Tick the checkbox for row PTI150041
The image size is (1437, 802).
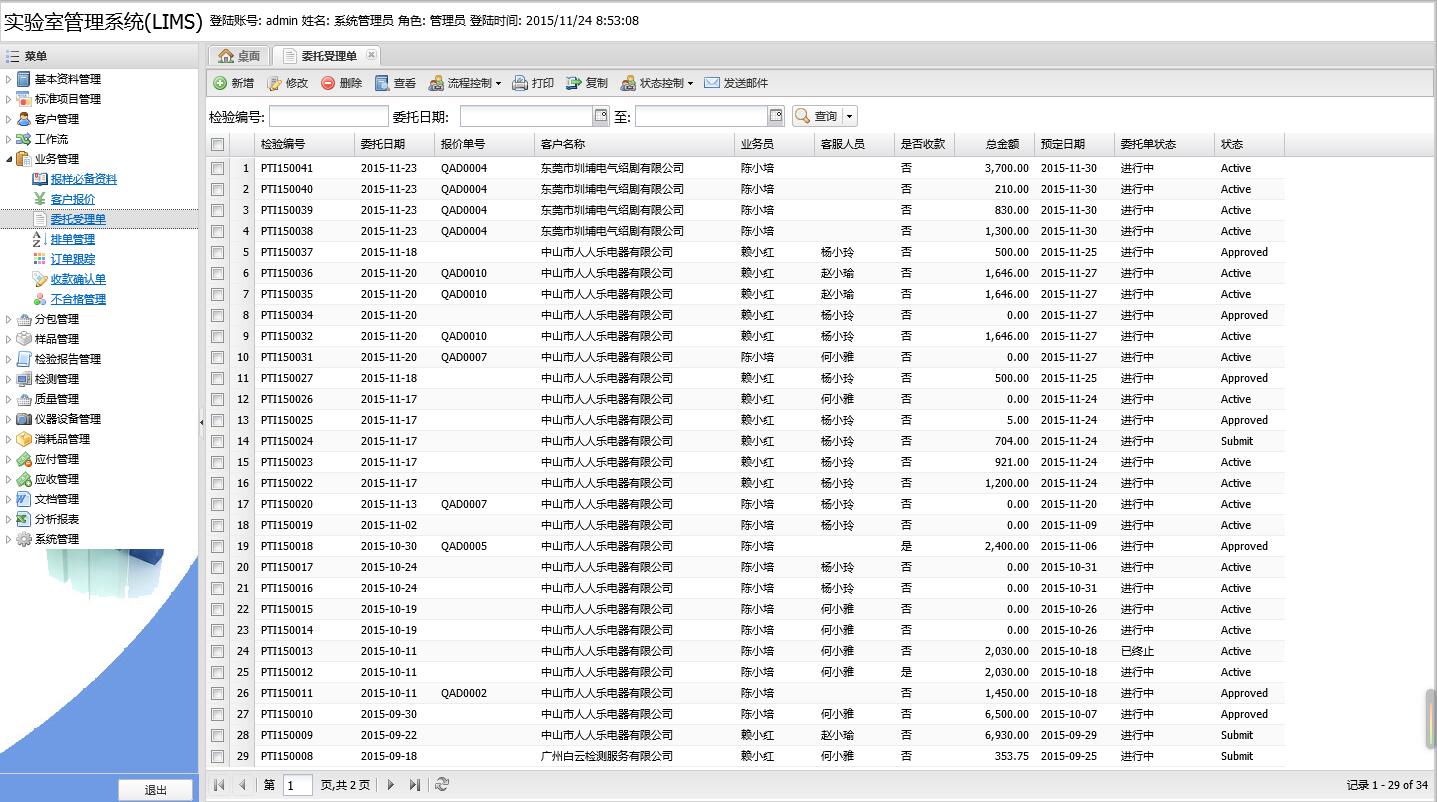point(217,168)
